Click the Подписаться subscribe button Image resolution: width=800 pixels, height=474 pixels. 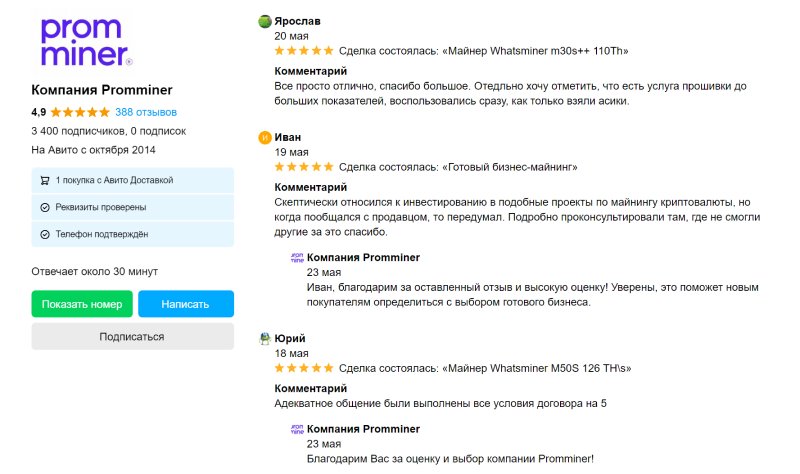tap(132, 337)
